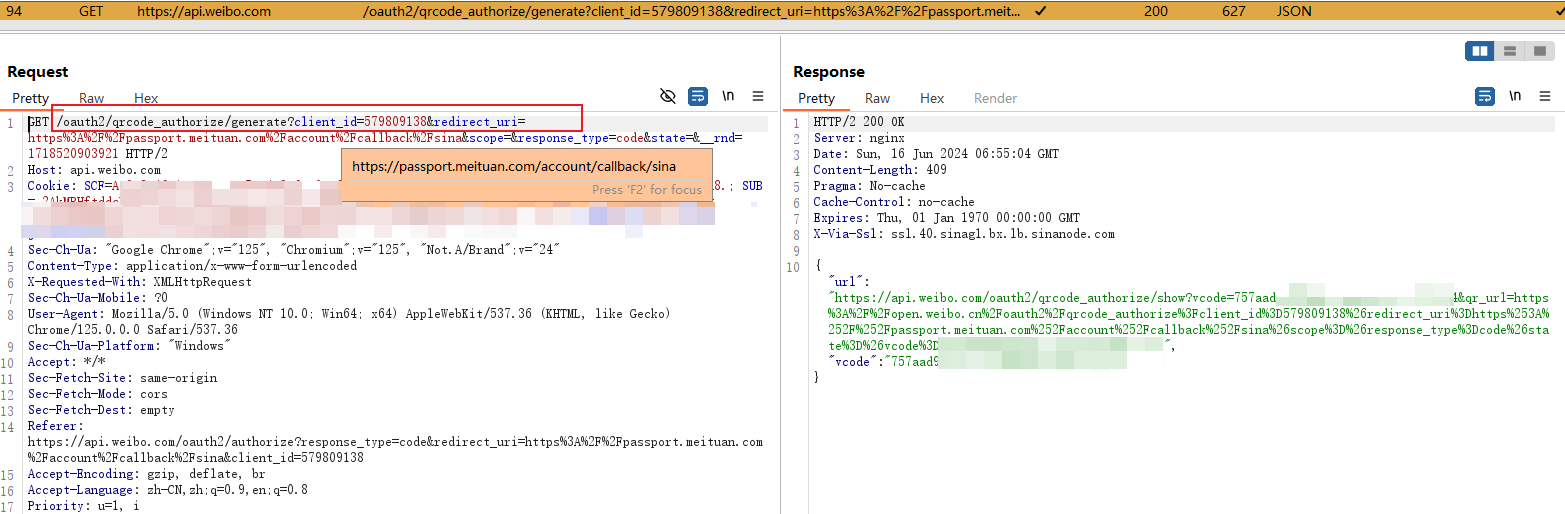Toggle word wrap in Request panel
1565x514 pixels.
(x=698, y=96)
